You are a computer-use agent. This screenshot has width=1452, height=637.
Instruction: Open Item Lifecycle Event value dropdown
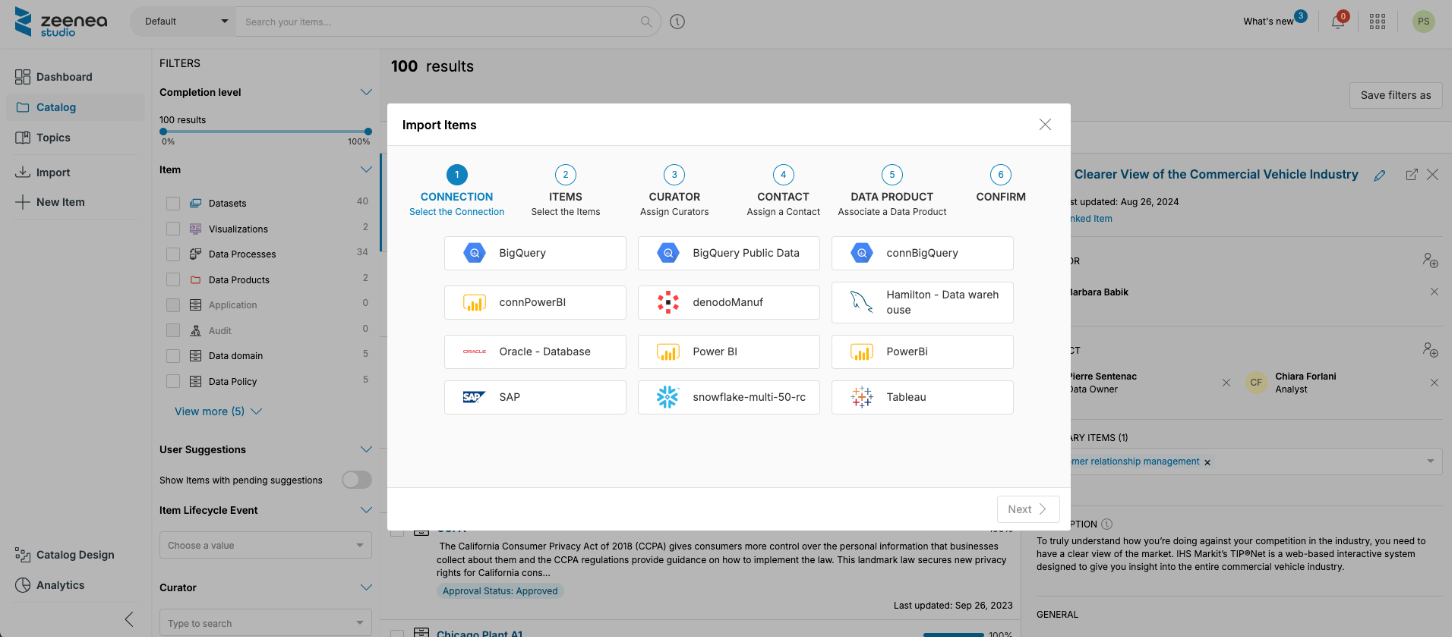tap(265, 545)
